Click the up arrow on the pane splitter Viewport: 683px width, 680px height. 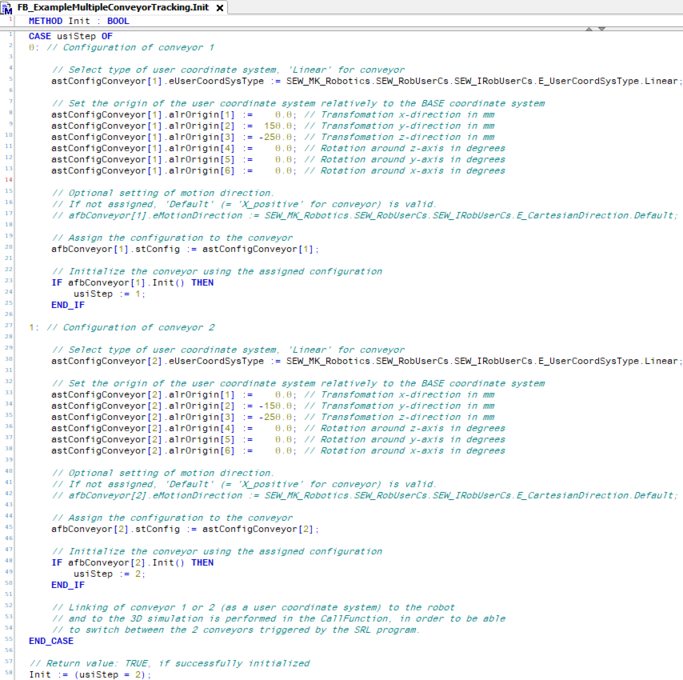pyautogui.click(x=587, y=29)
